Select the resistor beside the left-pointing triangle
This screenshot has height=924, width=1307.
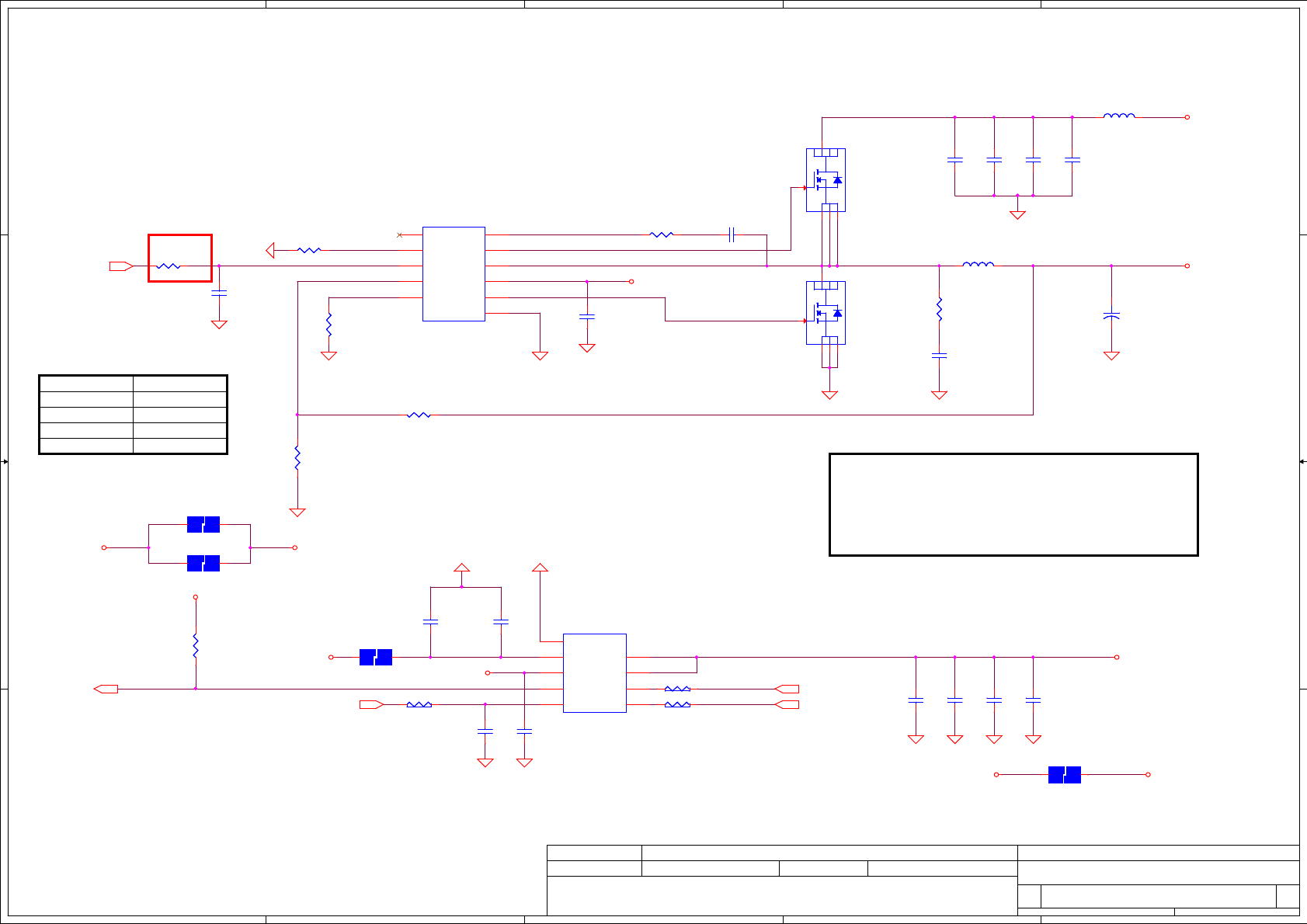tap(309, 250)
